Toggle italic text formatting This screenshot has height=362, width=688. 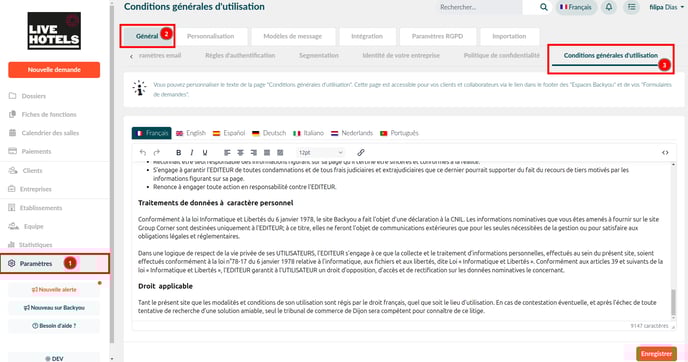point(192,153)
